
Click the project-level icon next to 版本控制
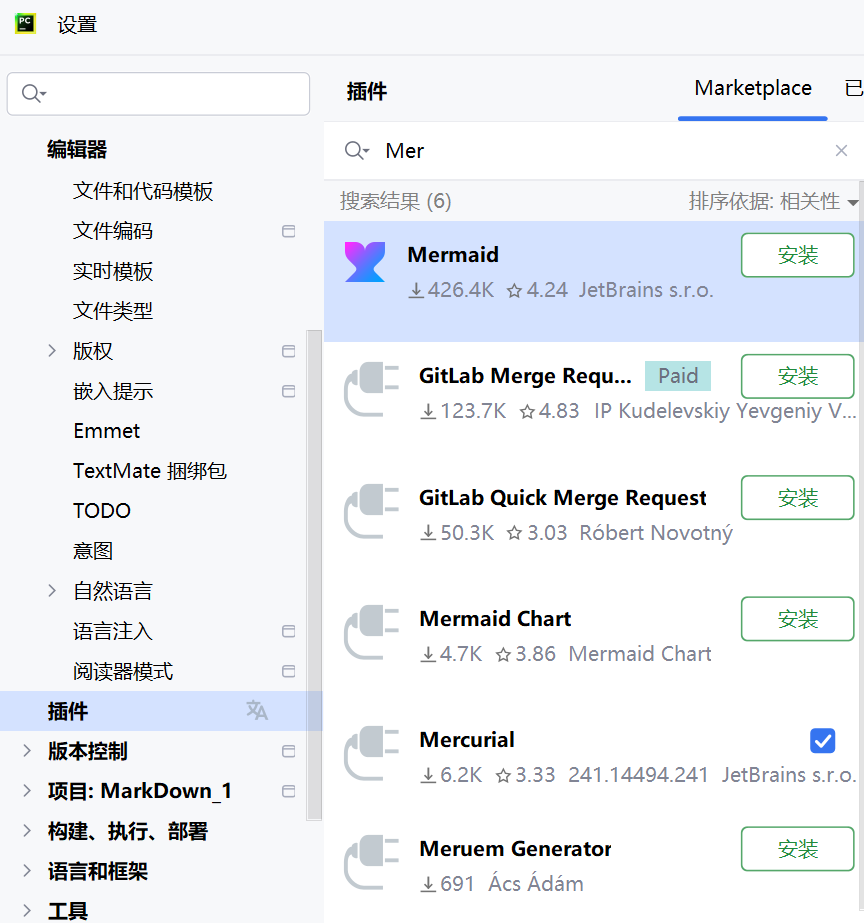[288, 752]
